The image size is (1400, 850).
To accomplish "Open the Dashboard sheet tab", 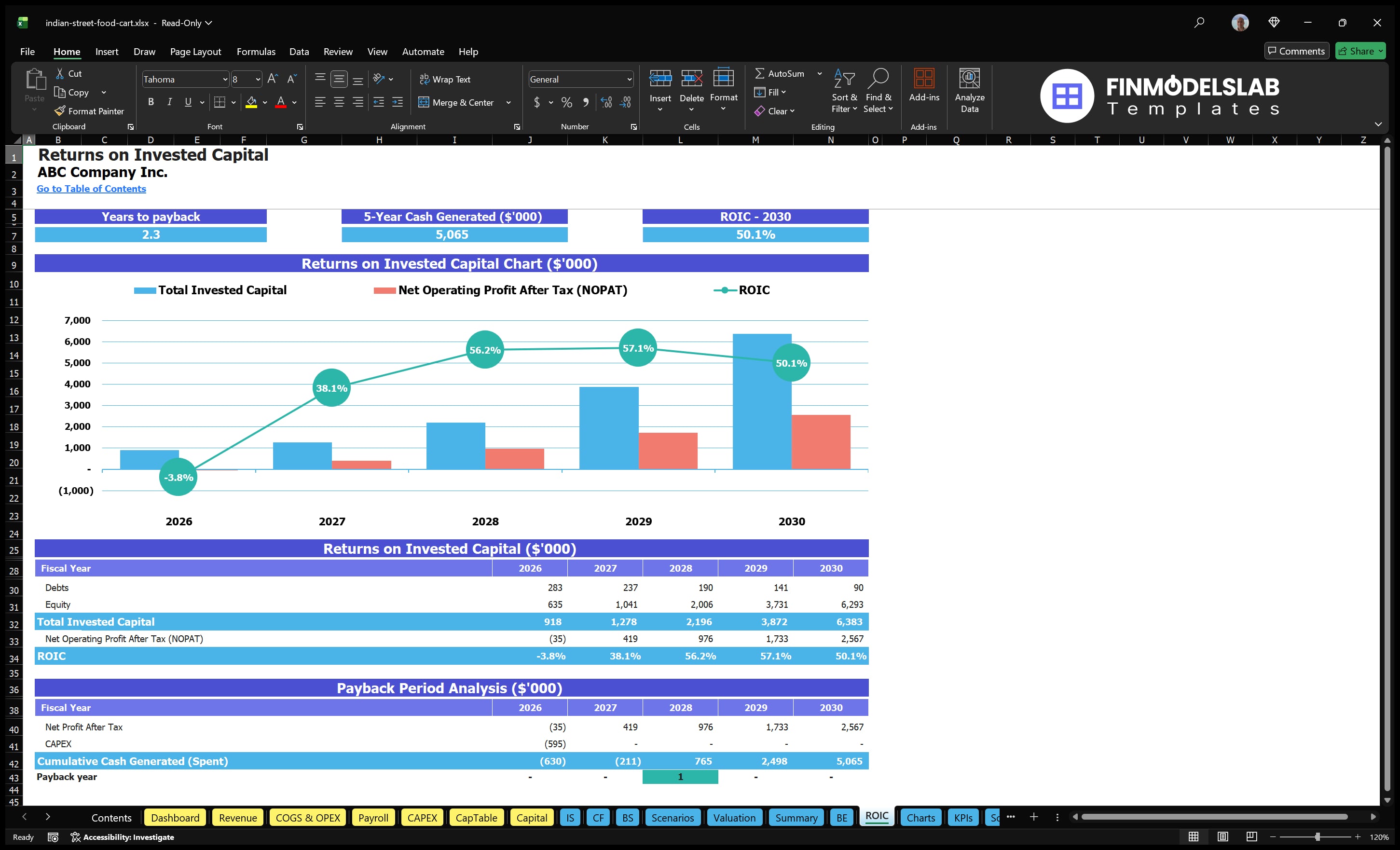I will click(175, 818).
